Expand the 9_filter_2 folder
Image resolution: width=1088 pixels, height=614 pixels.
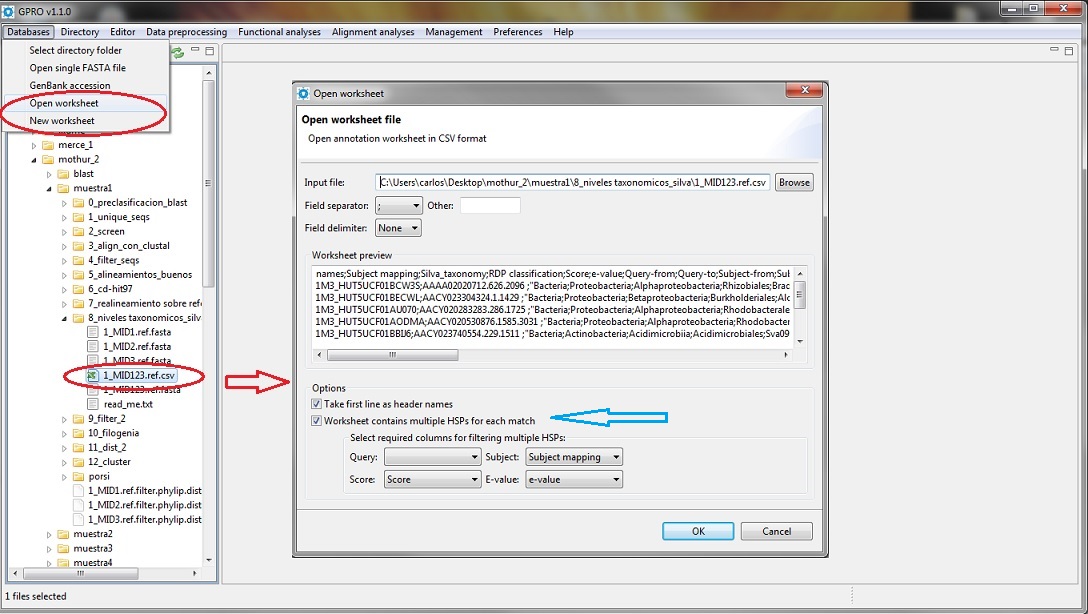click(65, 419)
